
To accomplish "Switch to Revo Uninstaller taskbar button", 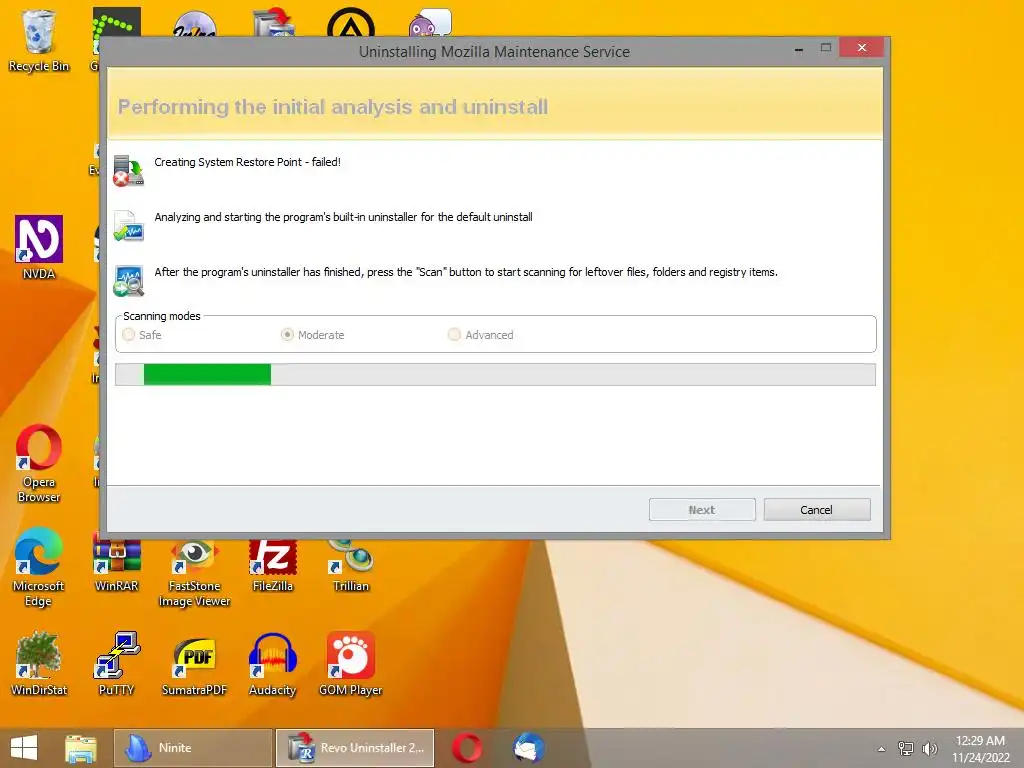I will [355, 748].
